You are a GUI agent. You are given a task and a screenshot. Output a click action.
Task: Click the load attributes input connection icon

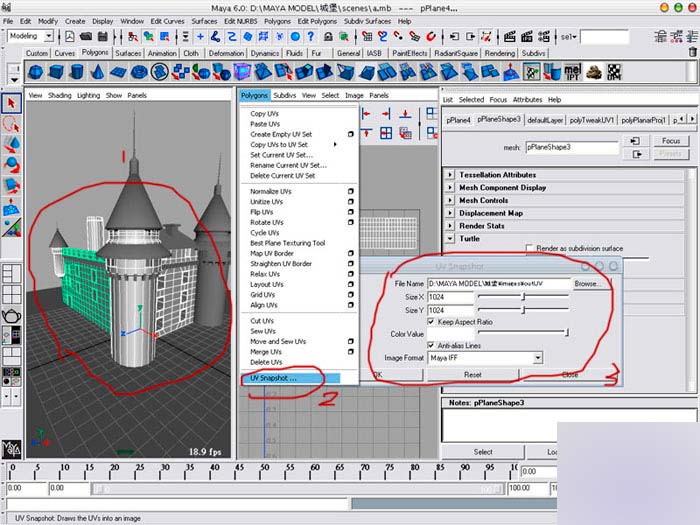[x=635, y=141]
